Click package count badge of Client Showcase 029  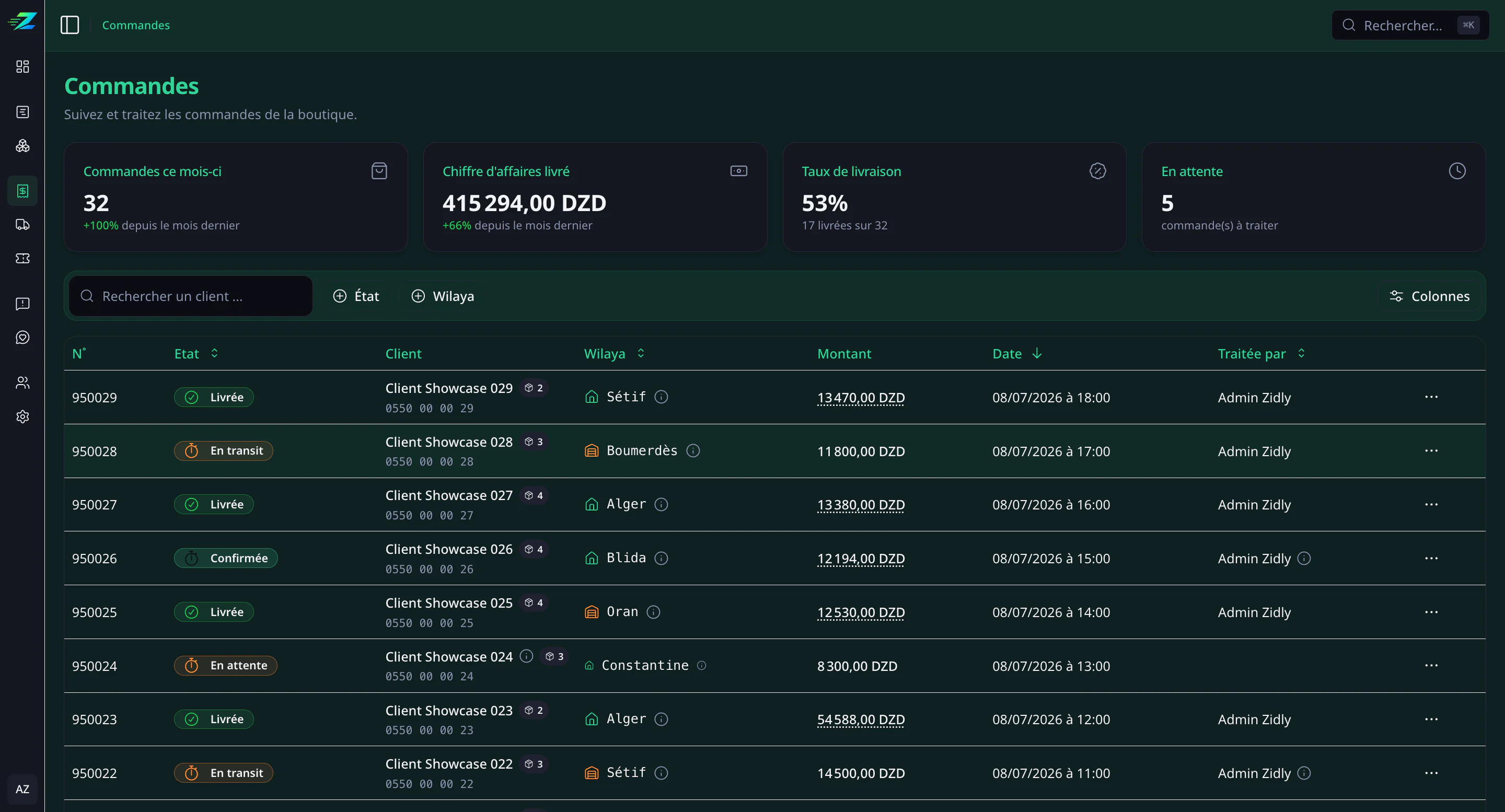coord(534,388)
